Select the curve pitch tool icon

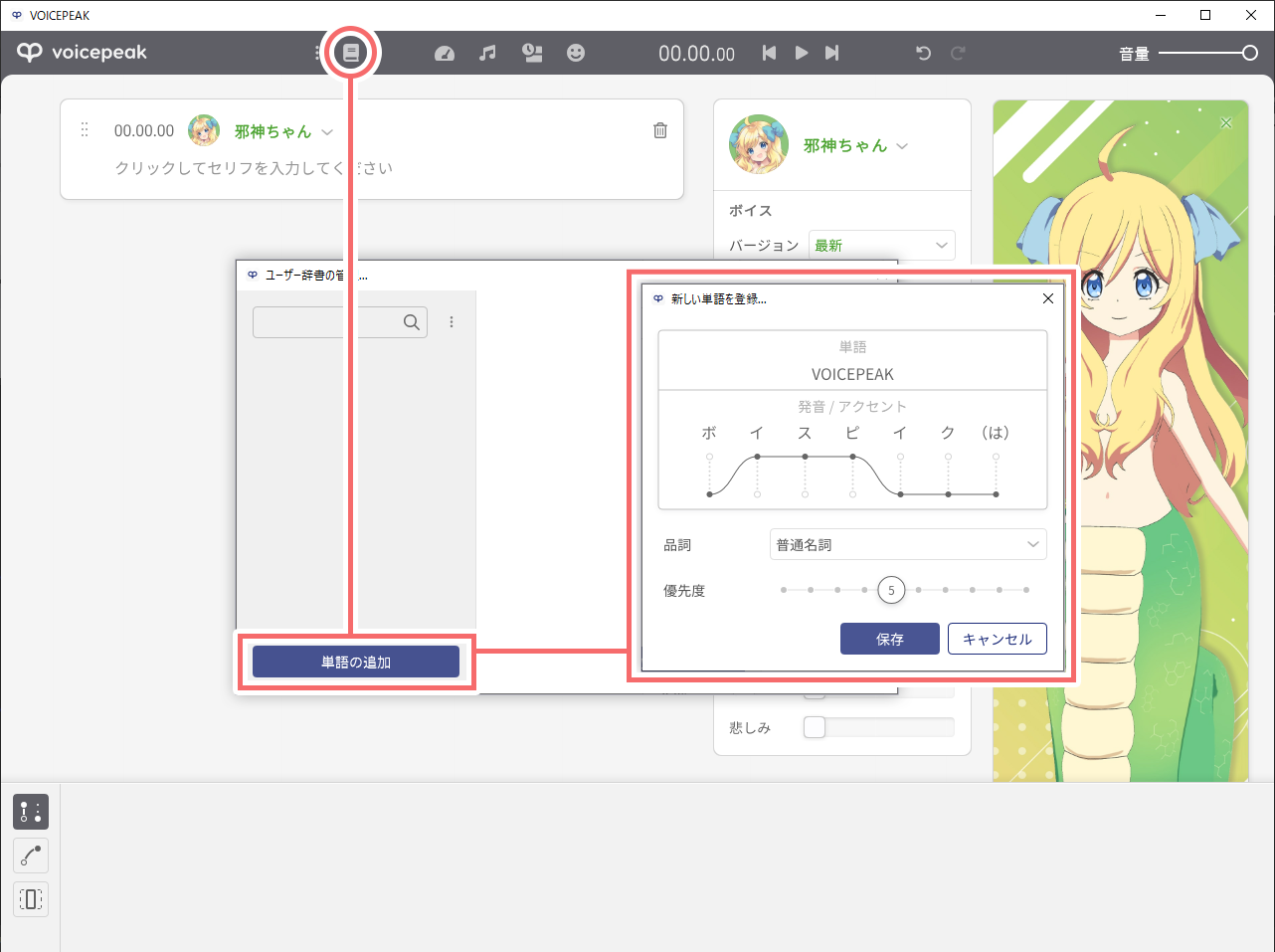(x=31, y=856)
